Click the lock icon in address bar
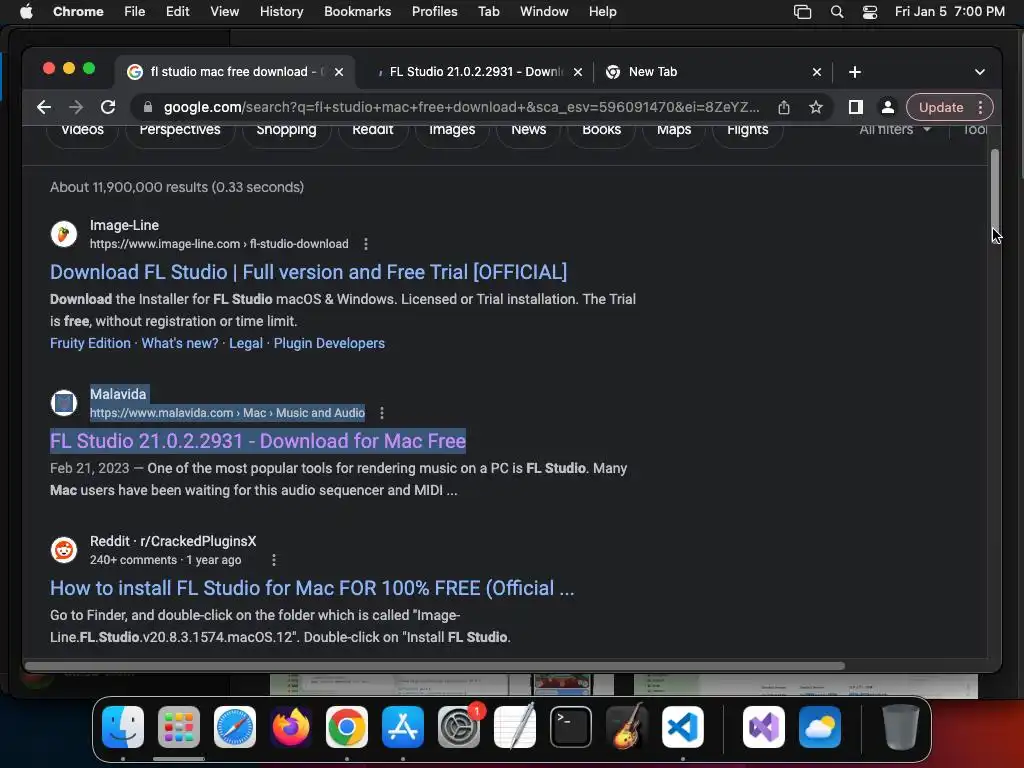Viewport: 1024px width, 768px height. 148,107
